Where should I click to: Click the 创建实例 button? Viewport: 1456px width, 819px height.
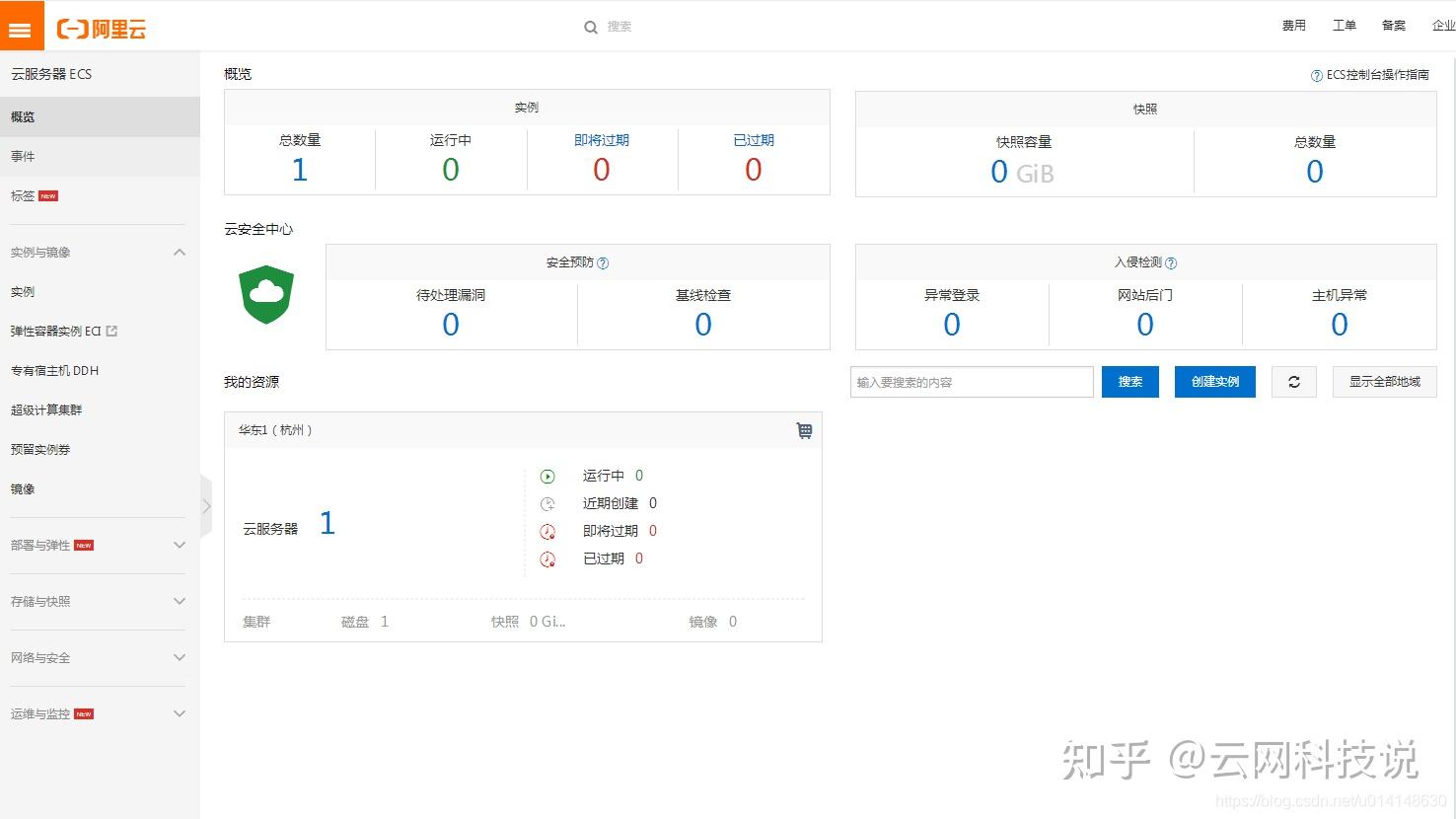(x=1215, y=382)
